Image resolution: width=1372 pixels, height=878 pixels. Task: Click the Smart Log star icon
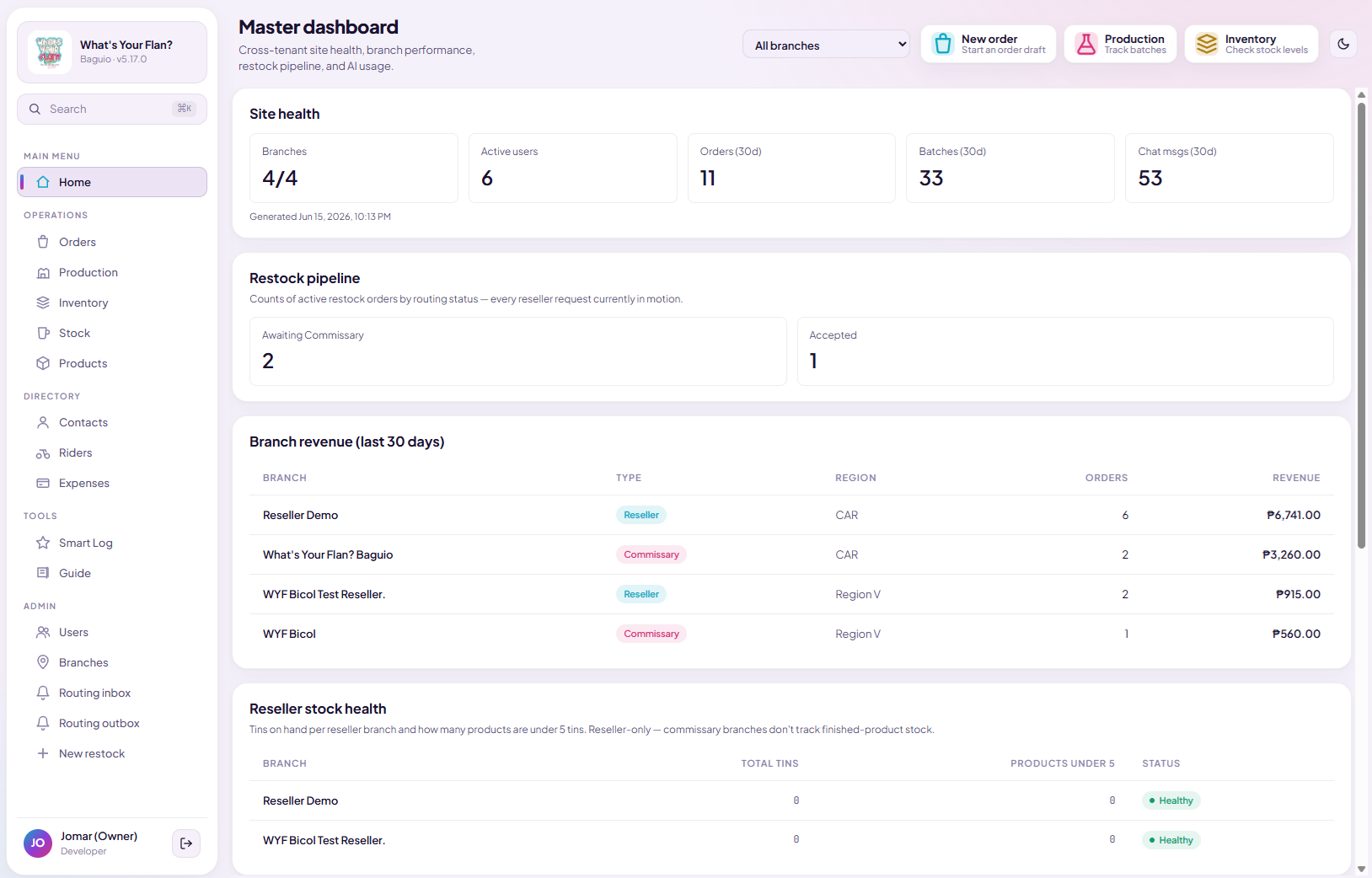(43, 543)
